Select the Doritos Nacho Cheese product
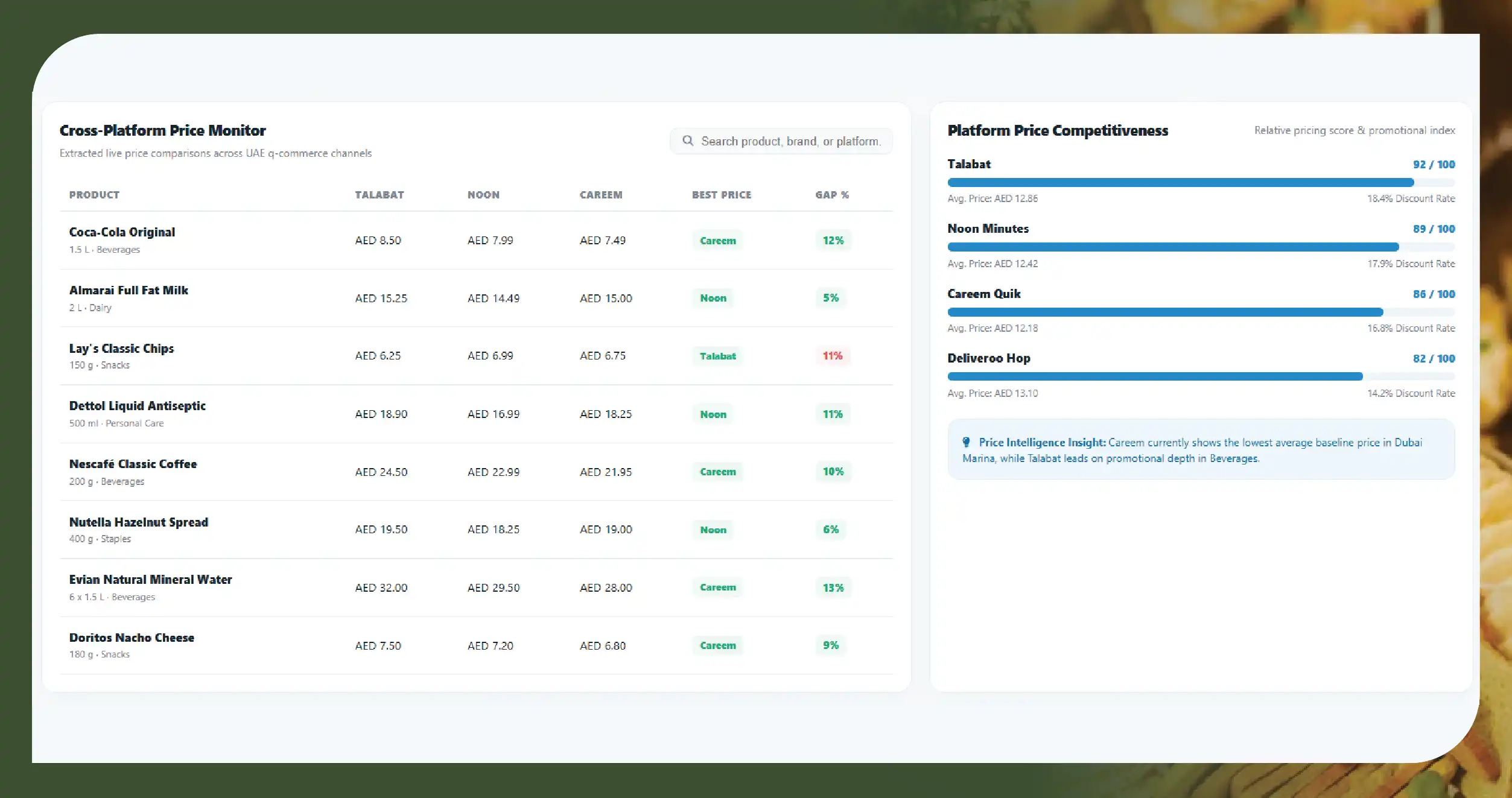The height and width of the screenshot is (798, 1512). tap(132, 638)
